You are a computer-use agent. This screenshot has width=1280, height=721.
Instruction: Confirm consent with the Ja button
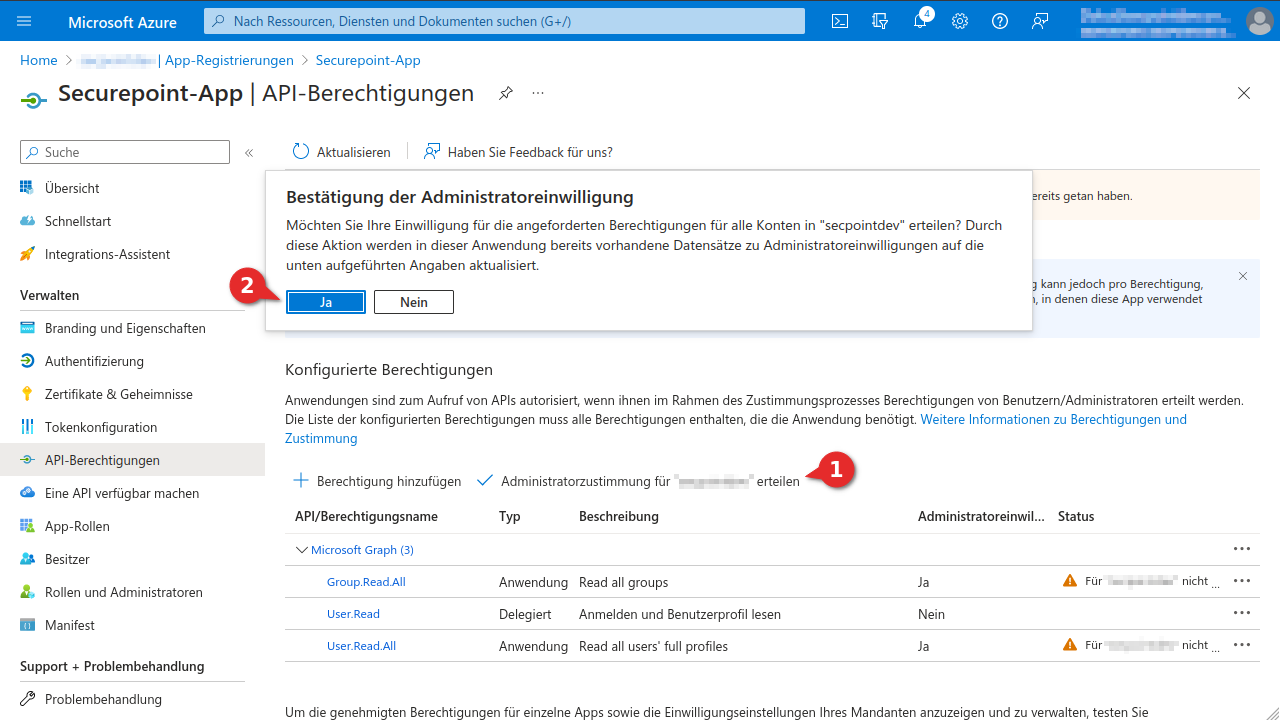(x=326, y=302)
